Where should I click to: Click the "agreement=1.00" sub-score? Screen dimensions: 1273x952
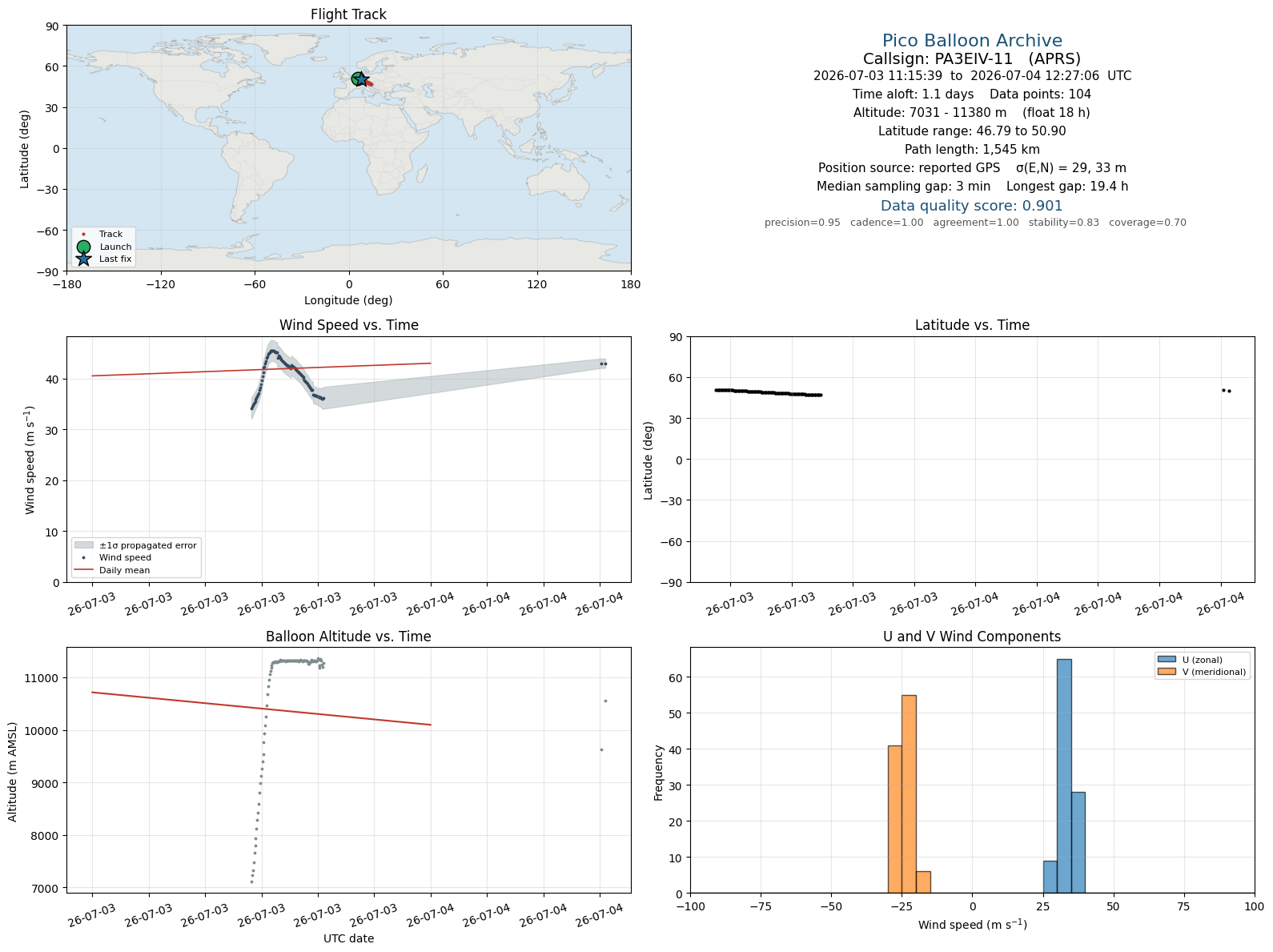click(x=976, y=223)
